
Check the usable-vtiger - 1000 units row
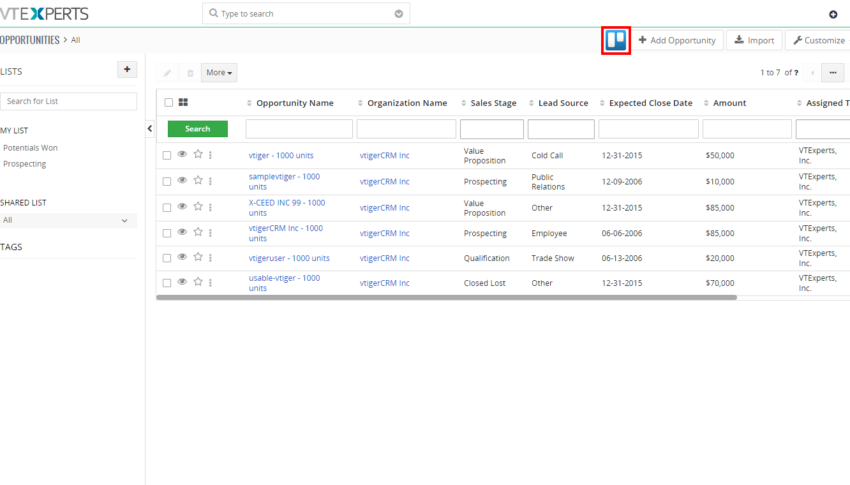tap(167, 283)
